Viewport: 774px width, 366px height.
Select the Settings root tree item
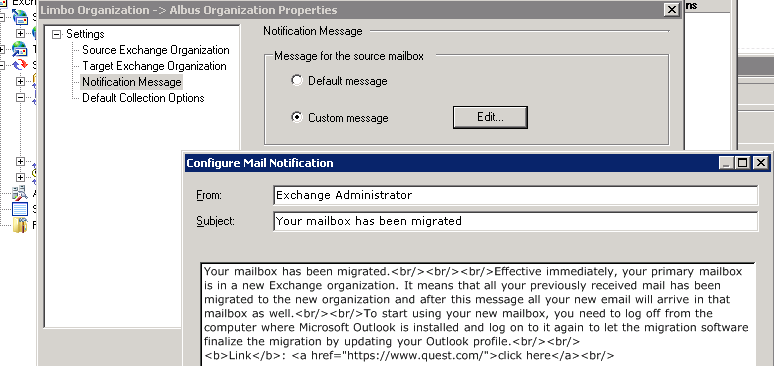click(85, 34)
